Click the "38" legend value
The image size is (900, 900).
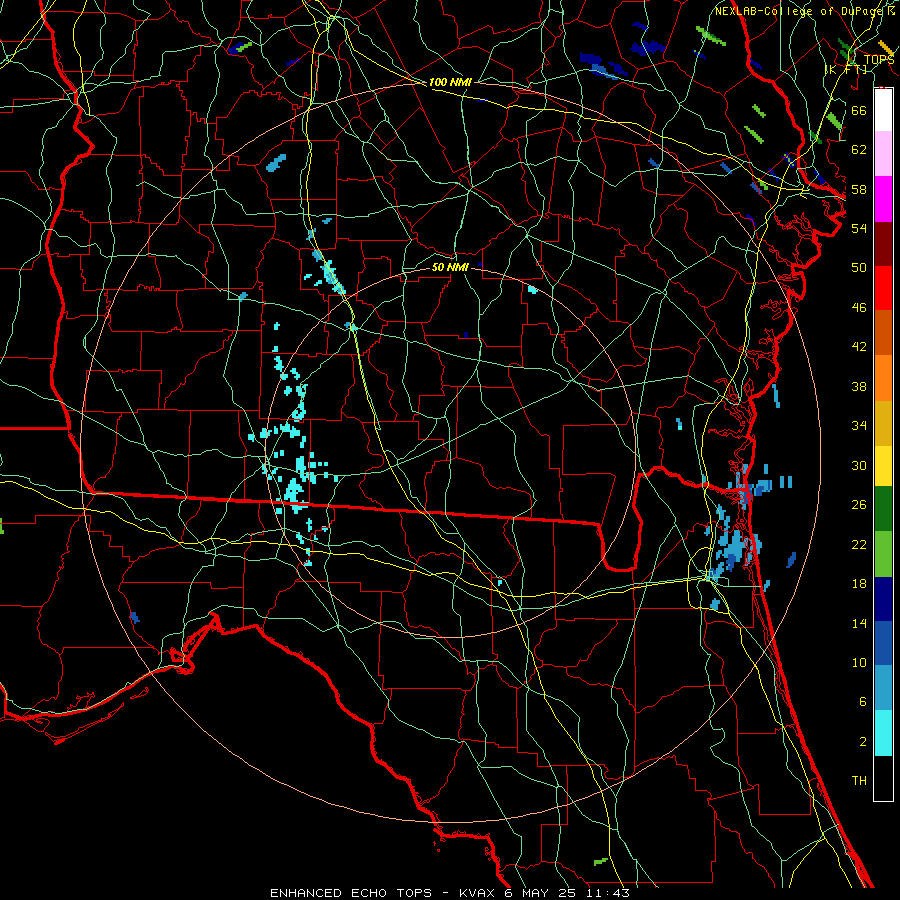click(x=859, y=387)
